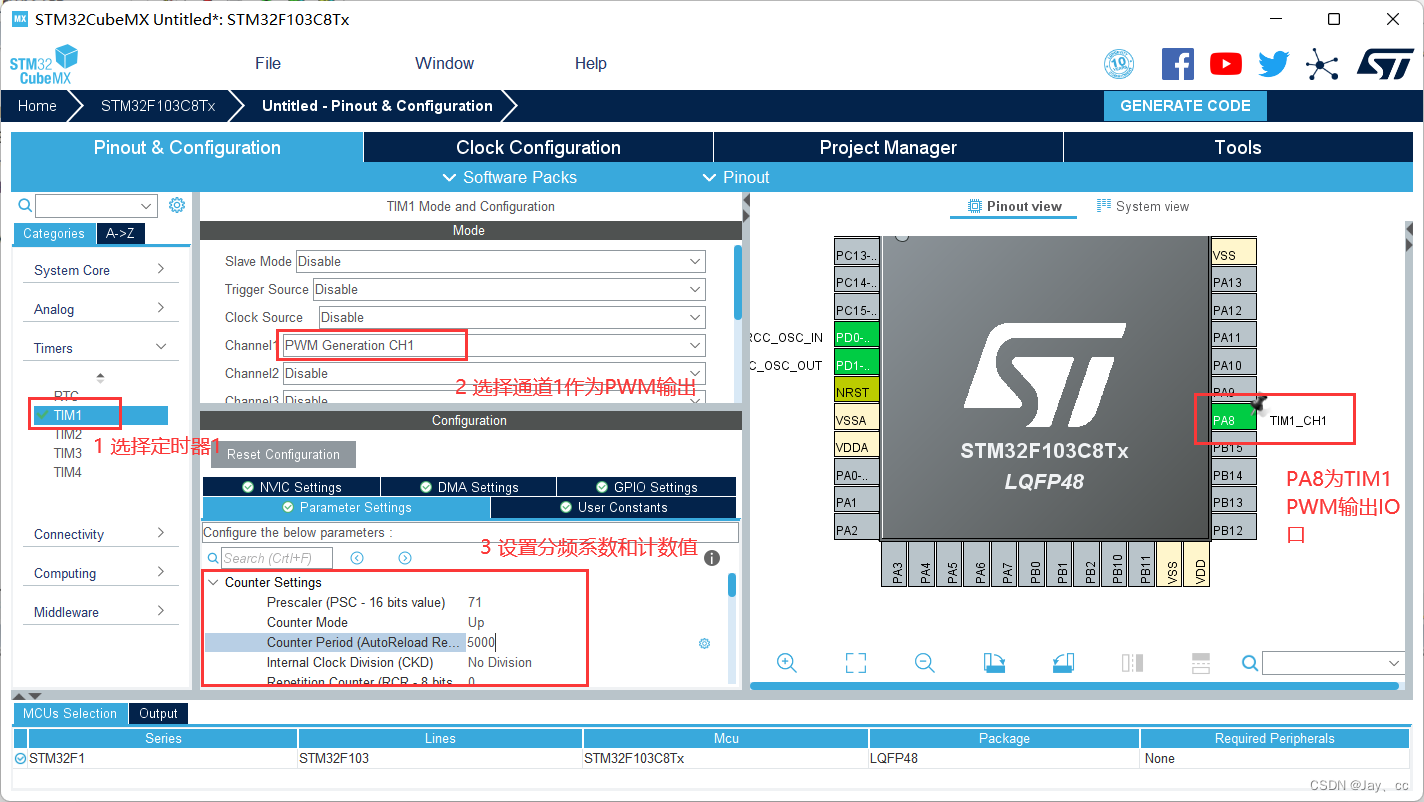The height and width of the screenshot is (802, 1424).
Task: Expand the Middleware category
Action: coord(99,612)
